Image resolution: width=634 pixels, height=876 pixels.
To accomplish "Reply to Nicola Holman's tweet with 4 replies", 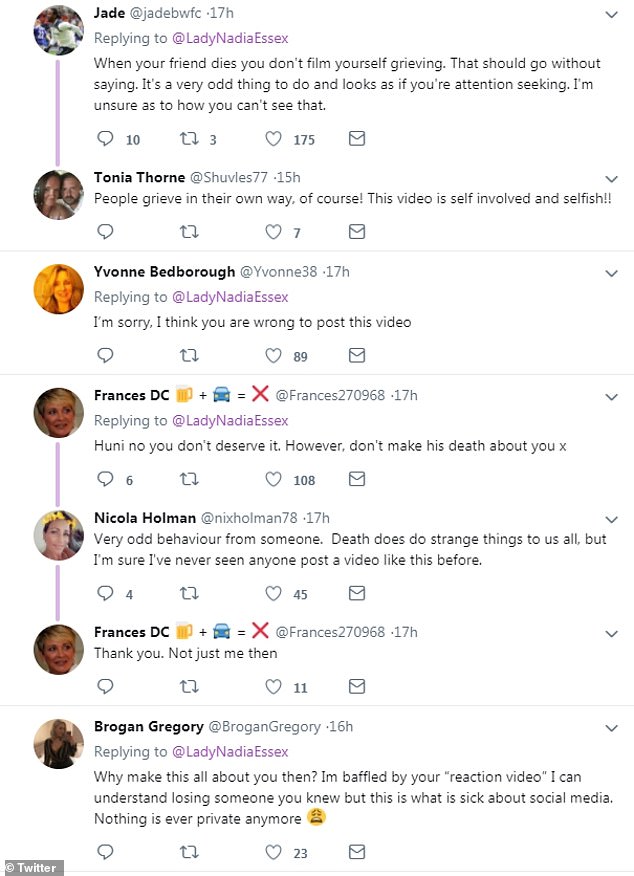I will point(104,594).
